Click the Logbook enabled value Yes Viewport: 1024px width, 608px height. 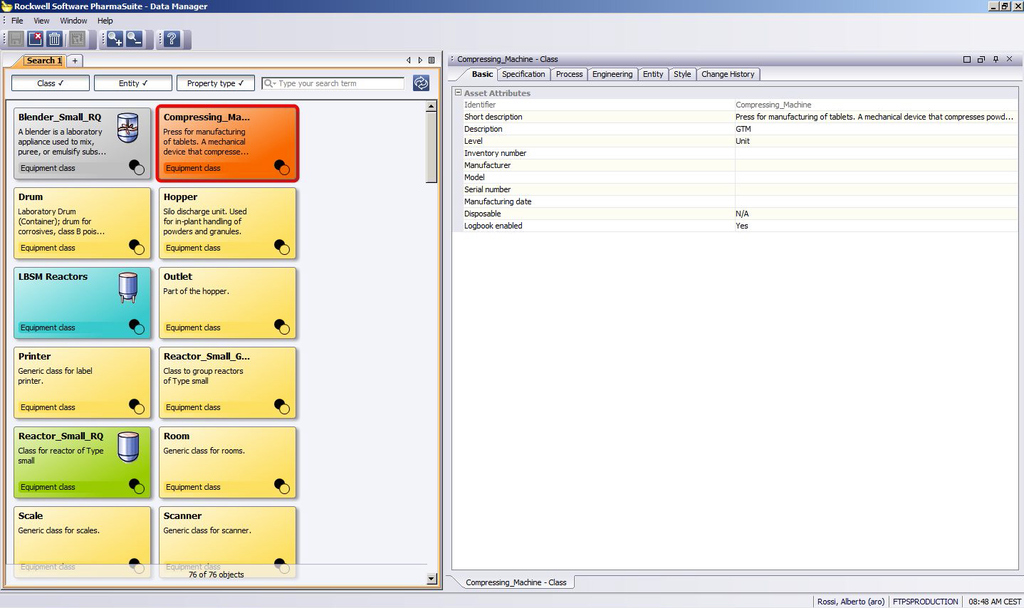pyautogui.click(x=742, y=226)
